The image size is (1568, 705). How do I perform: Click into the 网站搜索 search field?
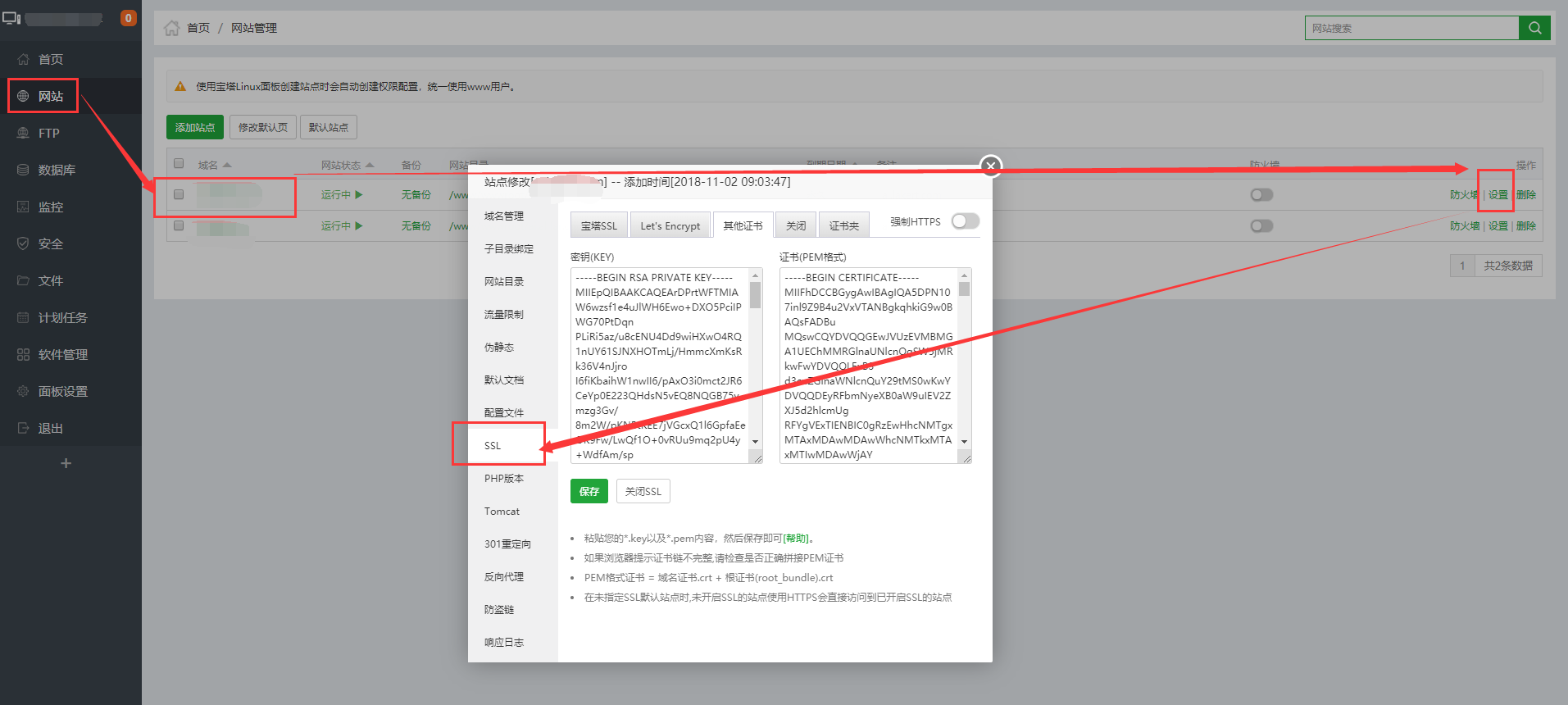(1411, 28)
